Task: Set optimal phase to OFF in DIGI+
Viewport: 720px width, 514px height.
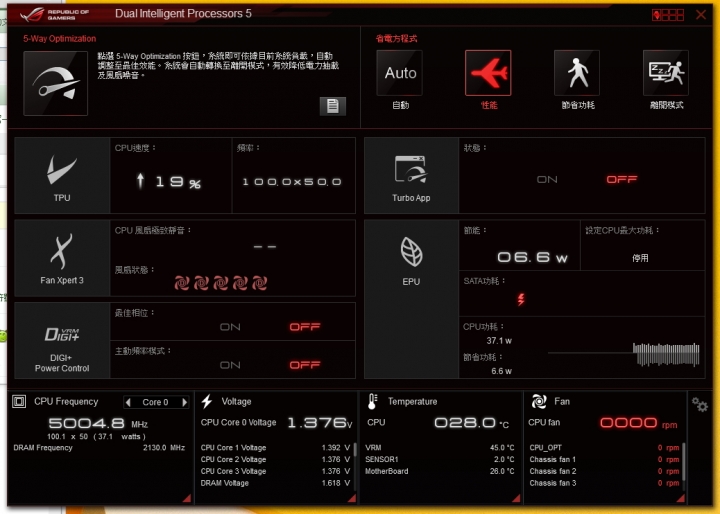Action: click(x=305, y=327)
